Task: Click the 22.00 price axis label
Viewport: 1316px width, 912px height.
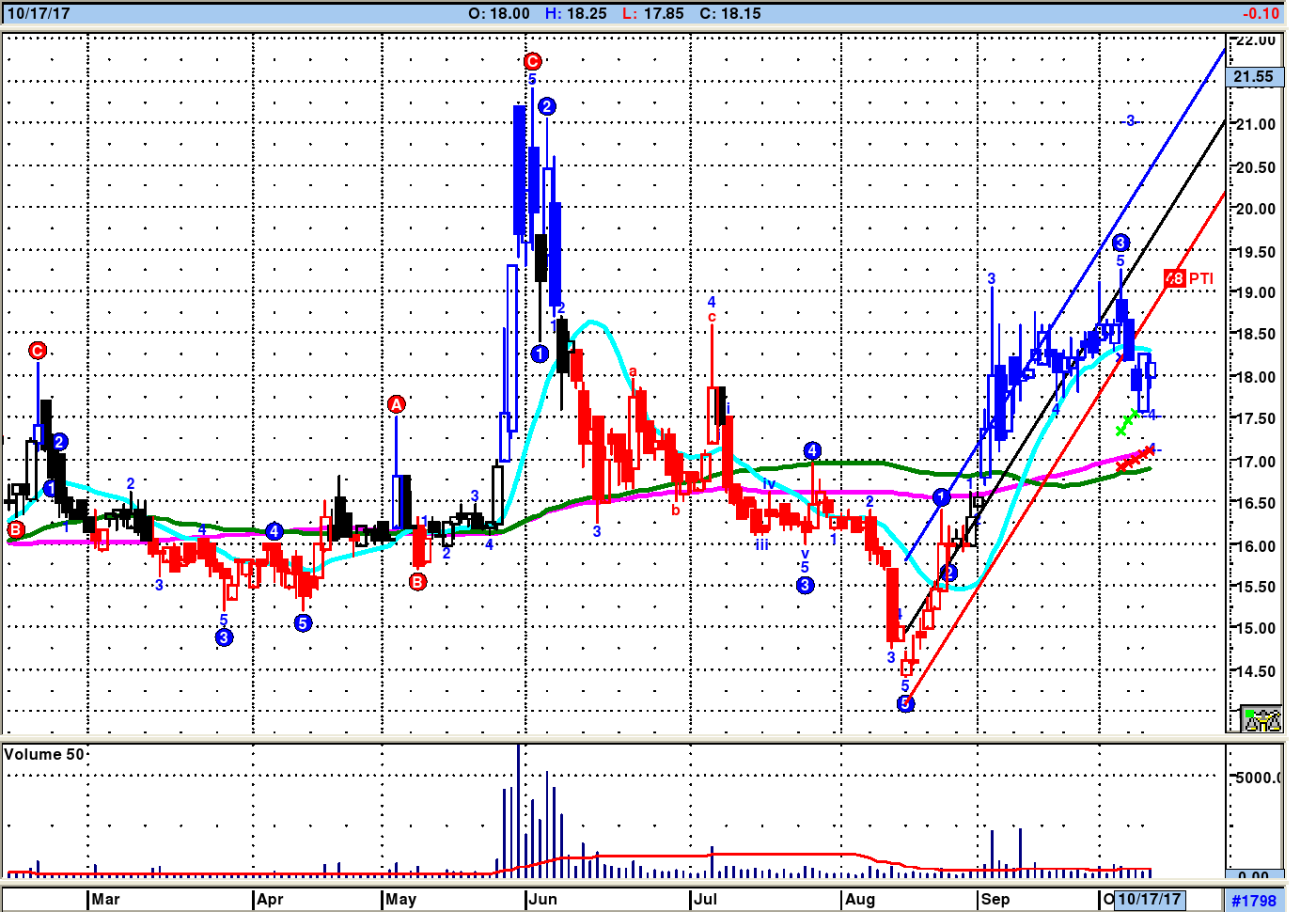Action: 1255,40
